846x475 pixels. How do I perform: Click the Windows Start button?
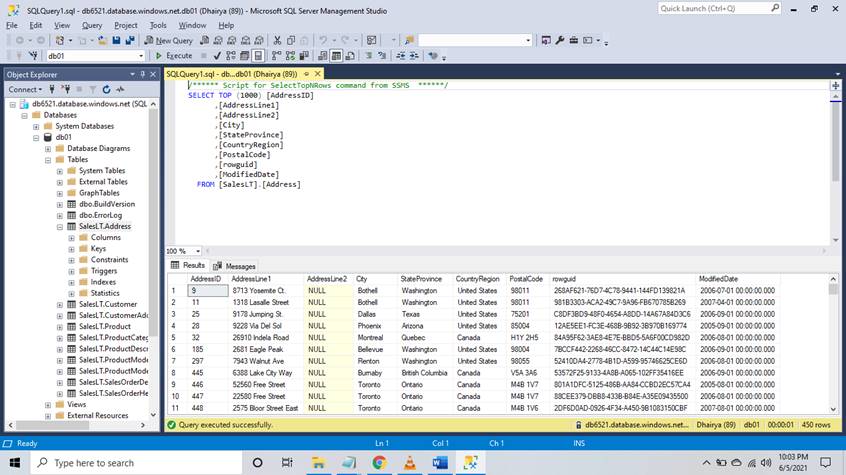(15, 463)
